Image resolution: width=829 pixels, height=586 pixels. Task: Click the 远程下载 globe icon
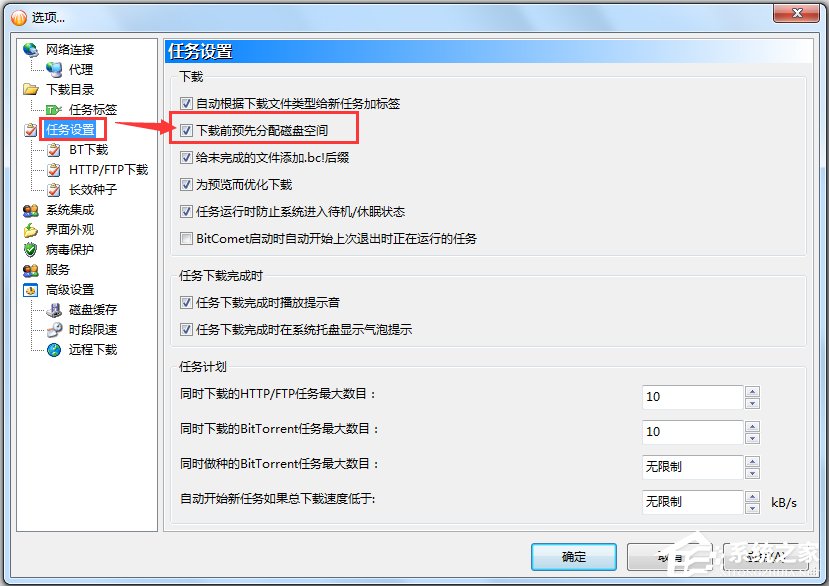click(x=54, y=350)
